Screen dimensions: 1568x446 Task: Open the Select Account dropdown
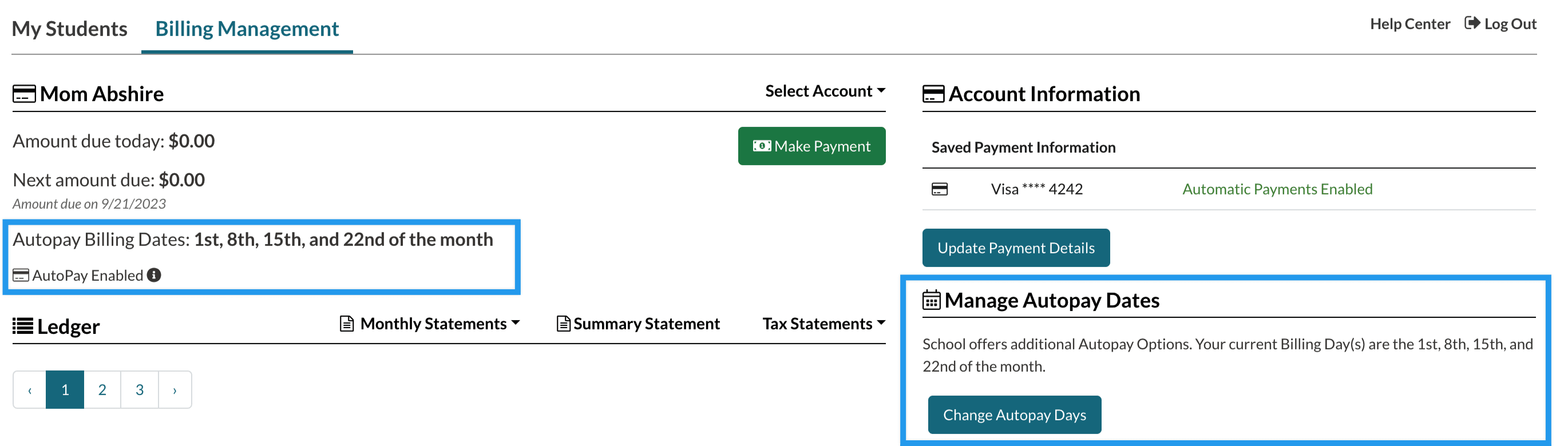point(824,91)
